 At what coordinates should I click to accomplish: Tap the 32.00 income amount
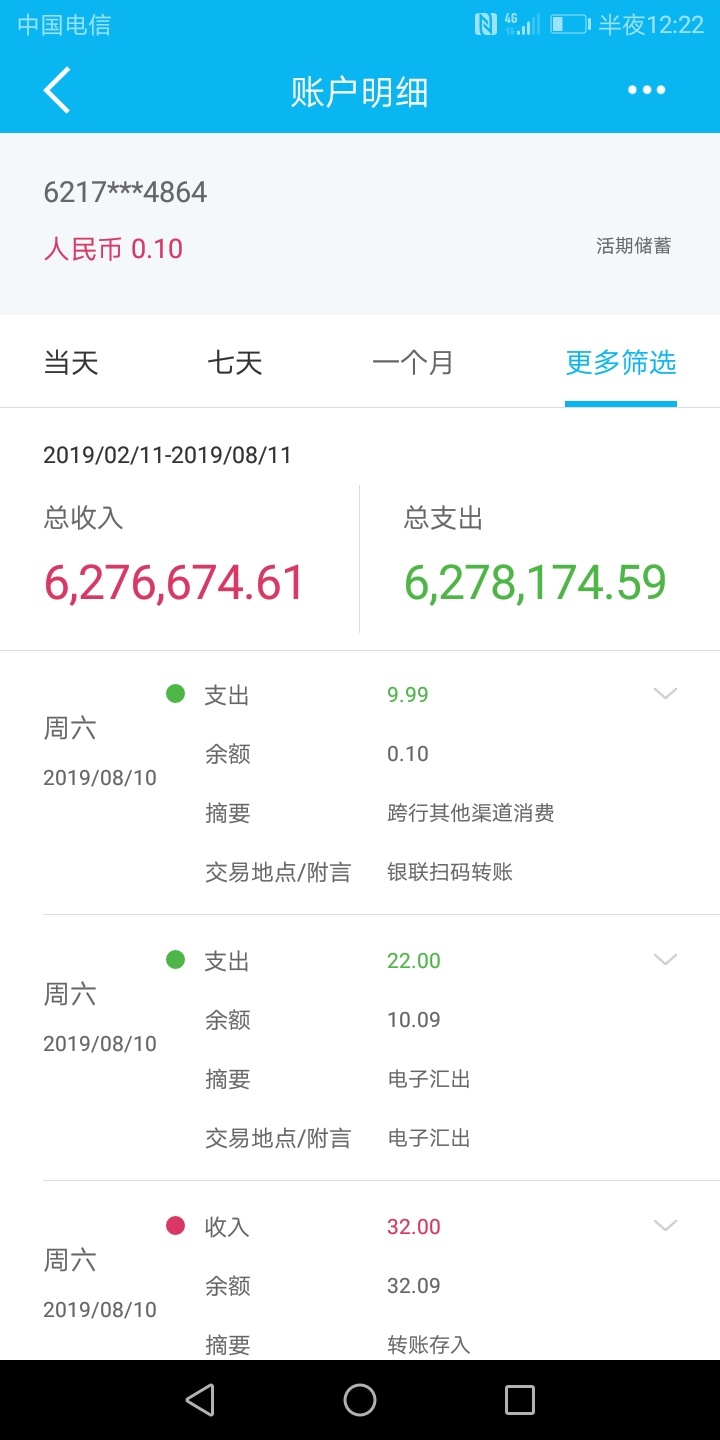pos(414,1227)
